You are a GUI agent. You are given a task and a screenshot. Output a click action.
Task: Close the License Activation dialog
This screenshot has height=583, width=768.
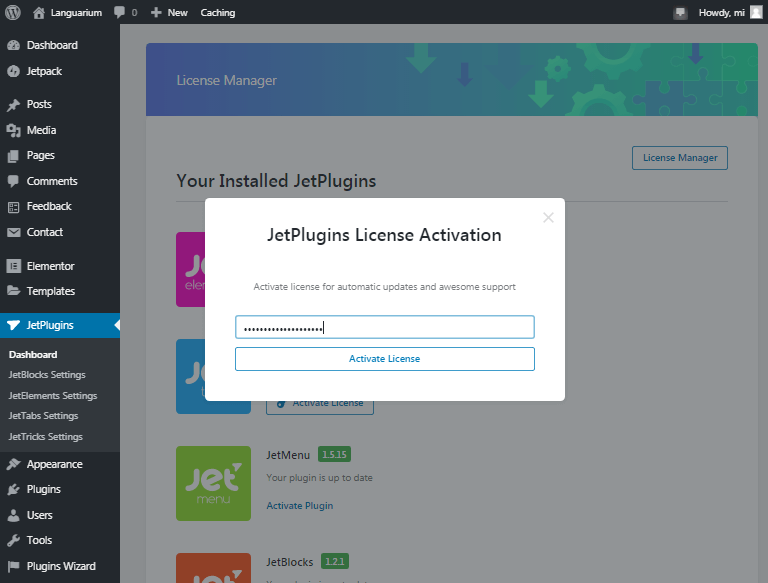[x=548, y=218]
